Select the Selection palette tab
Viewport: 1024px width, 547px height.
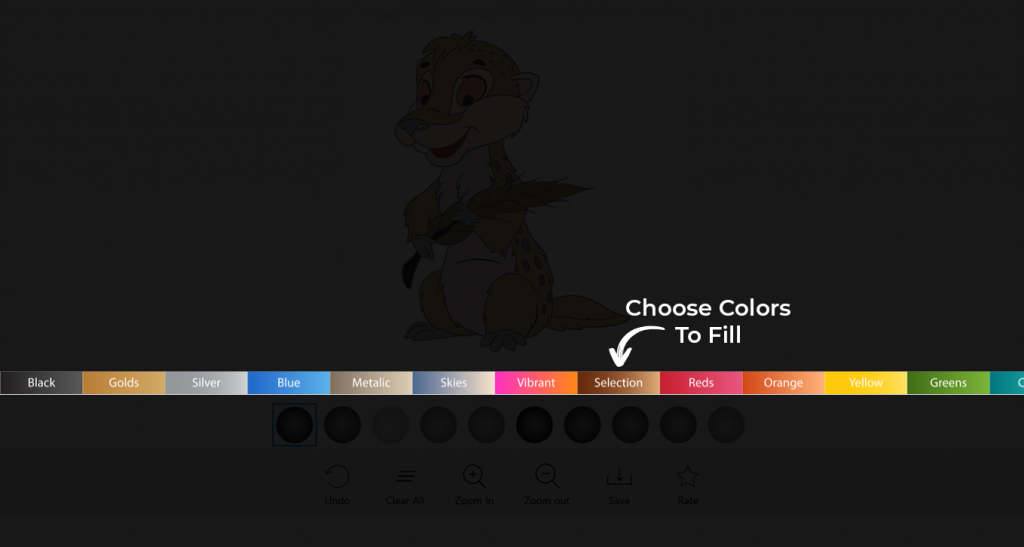[618, 383]
